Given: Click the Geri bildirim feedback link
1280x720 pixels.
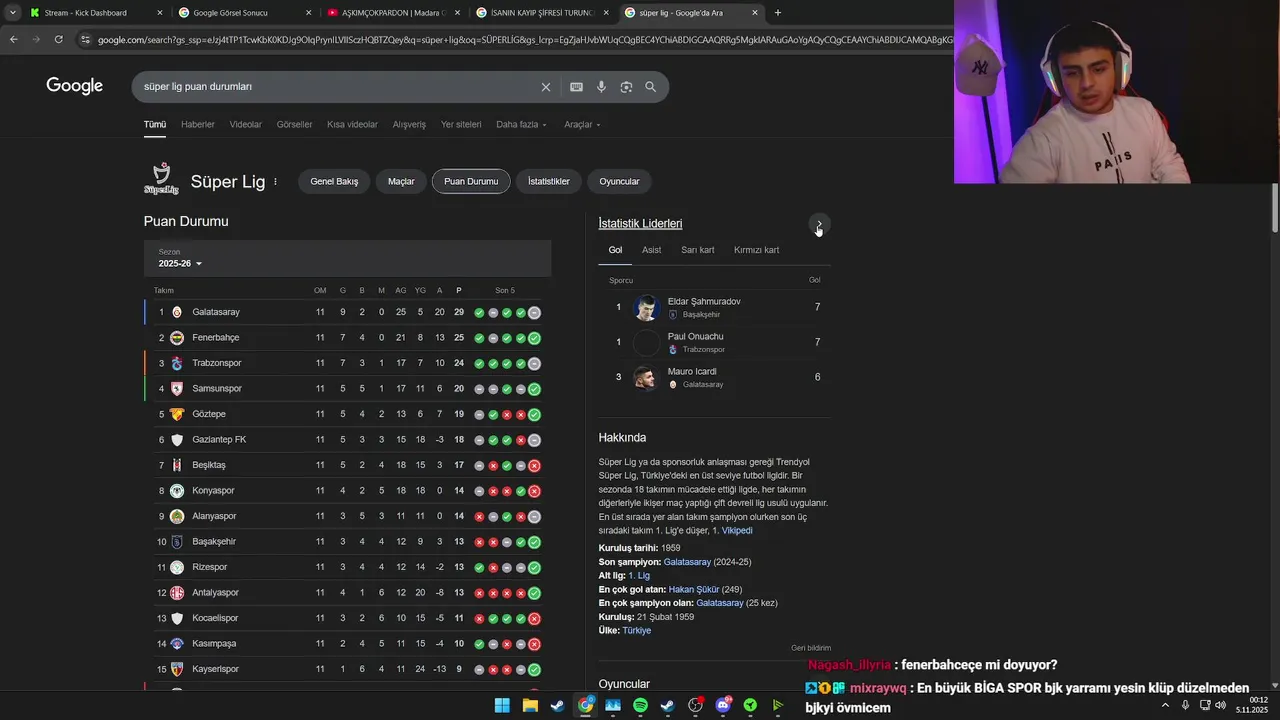Looking at the screenshot, I should tap(811, 648).
